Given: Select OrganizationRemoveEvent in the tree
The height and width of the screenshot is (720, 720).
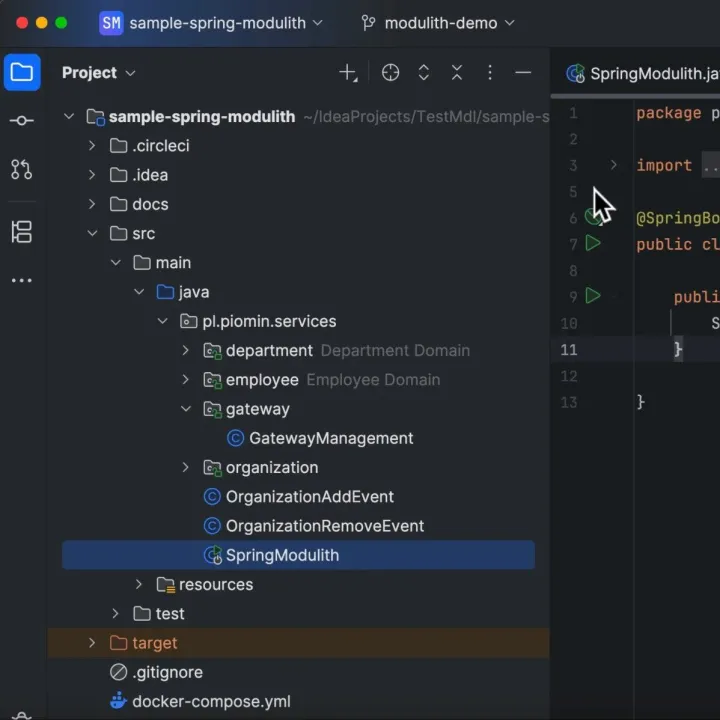Looking at the screenshot, I should 325,526.
